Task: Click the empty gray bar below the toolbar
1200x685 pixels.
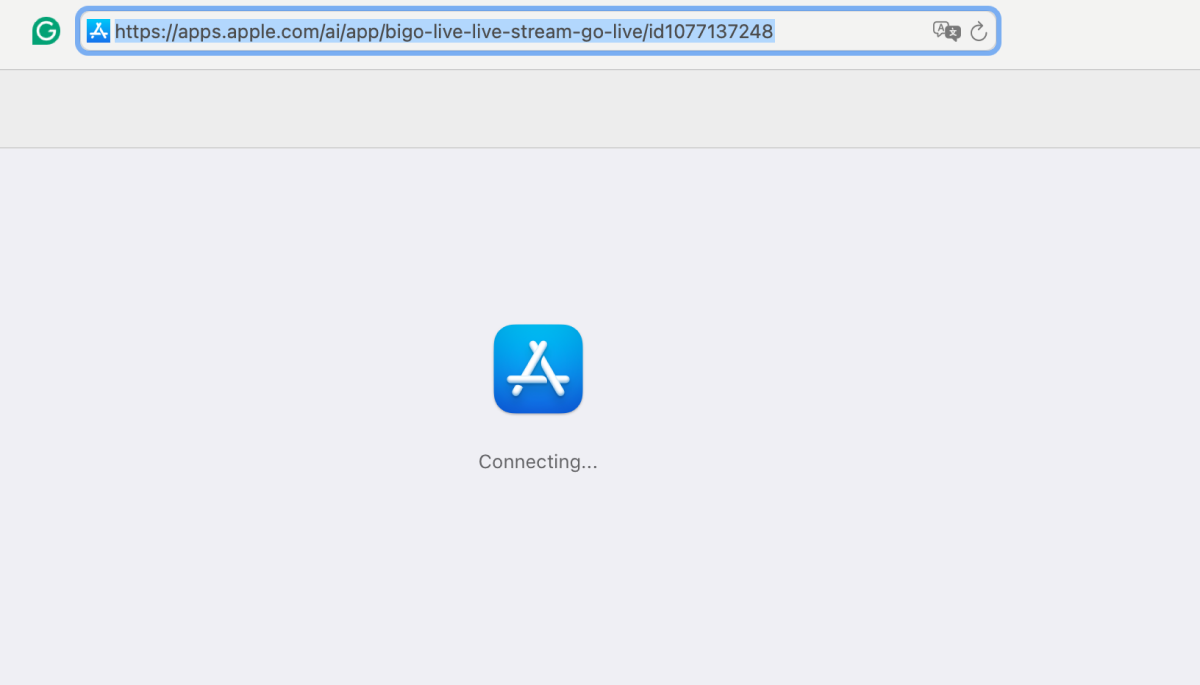Action: [600, 109]
